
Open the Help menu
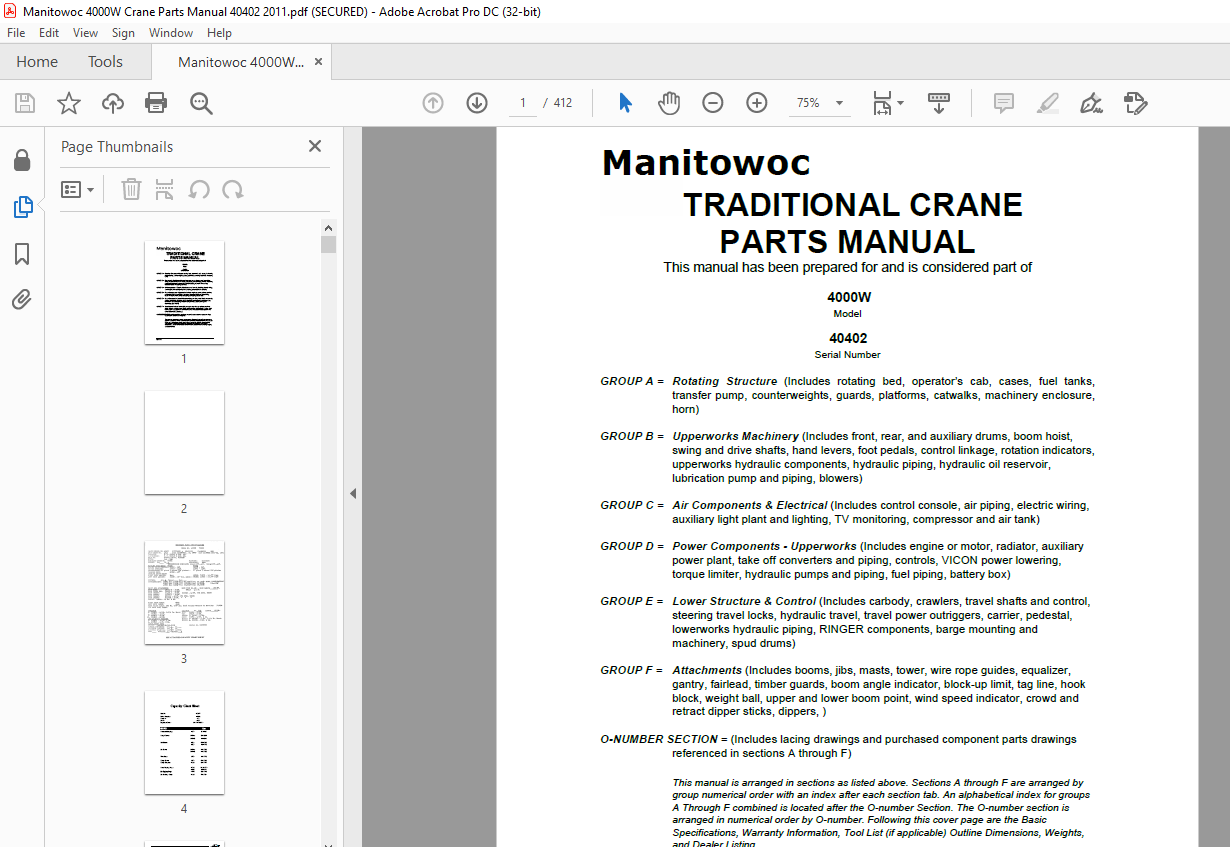(x=219, y=33)
